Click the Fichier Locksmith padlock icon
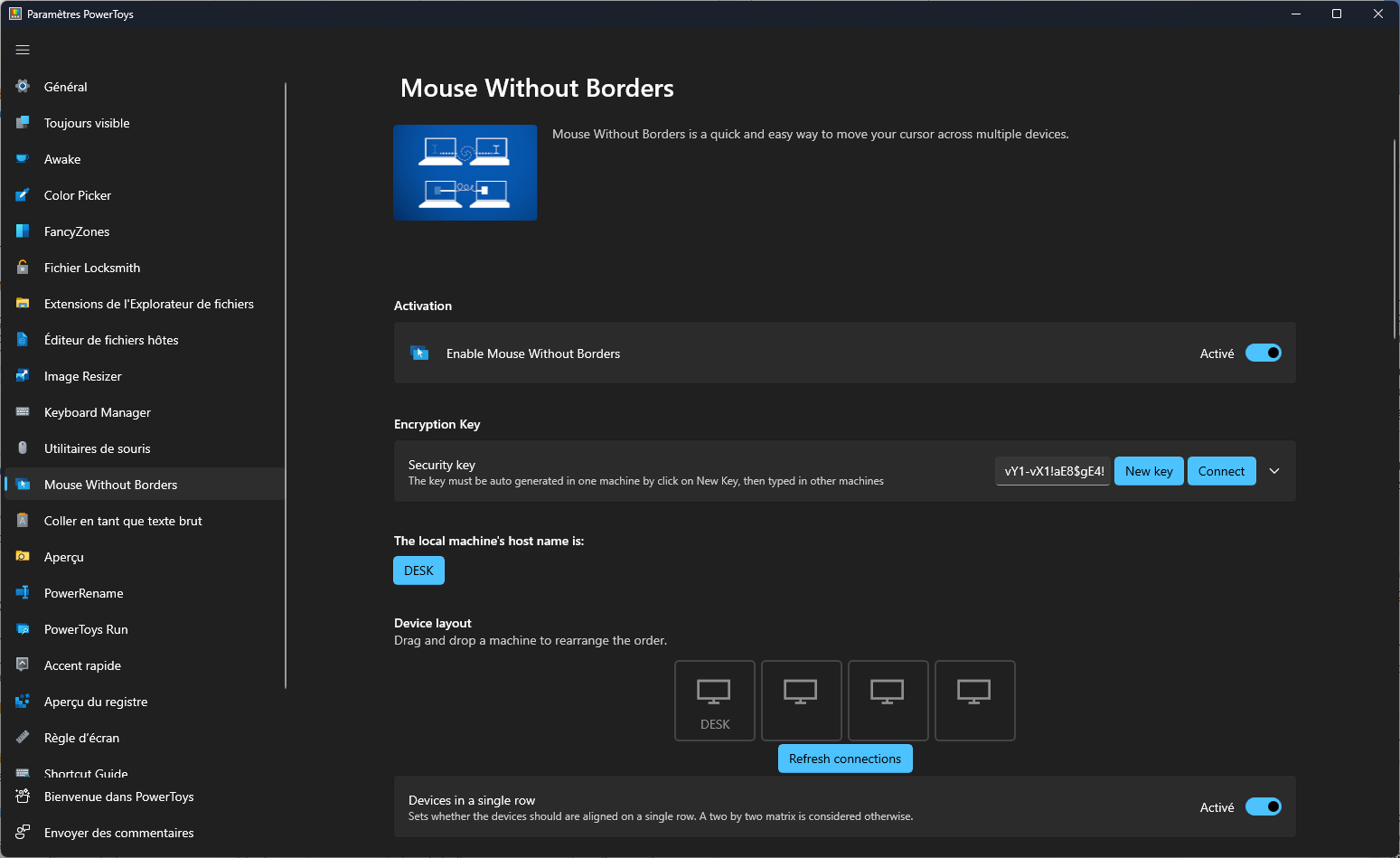 pyautogui.click(x=23, y=267)
